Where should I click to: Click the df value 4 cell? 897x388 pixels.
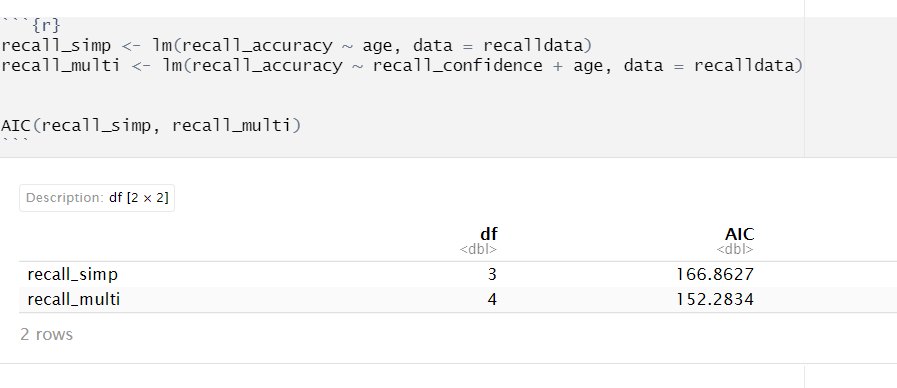492,299
